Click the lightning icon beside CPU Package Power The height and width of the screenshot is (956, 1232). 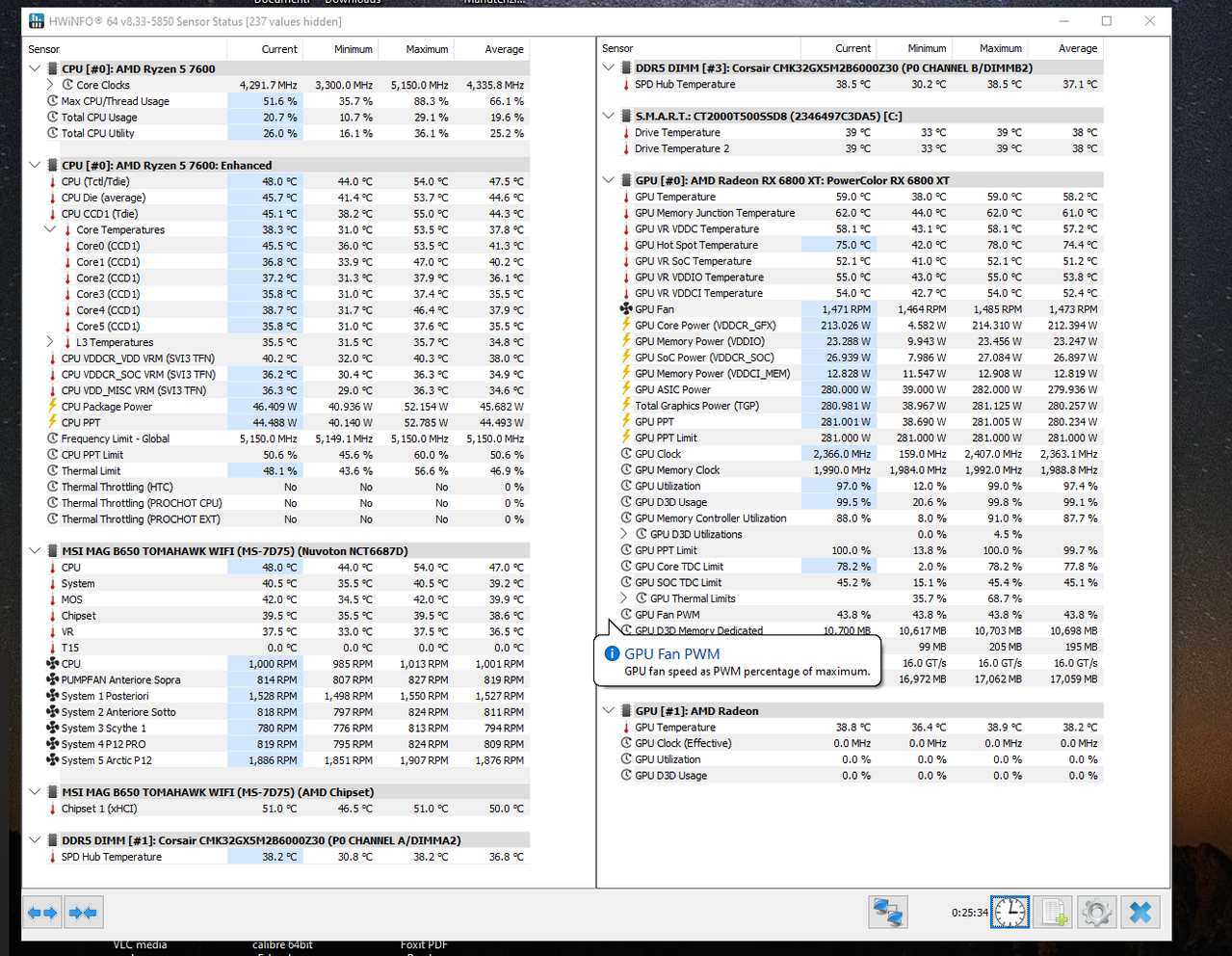(x=52, y=407)
